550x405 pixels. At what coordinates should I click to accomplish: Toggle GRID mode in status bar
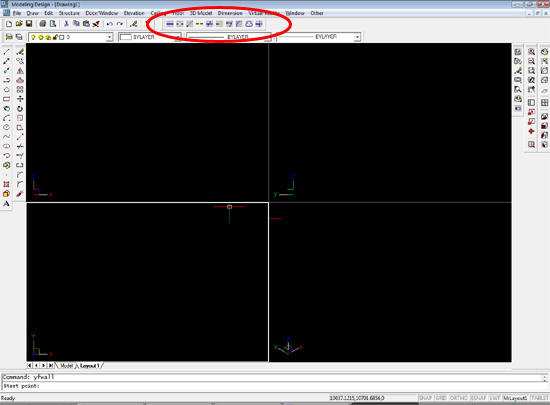[441, 398]
